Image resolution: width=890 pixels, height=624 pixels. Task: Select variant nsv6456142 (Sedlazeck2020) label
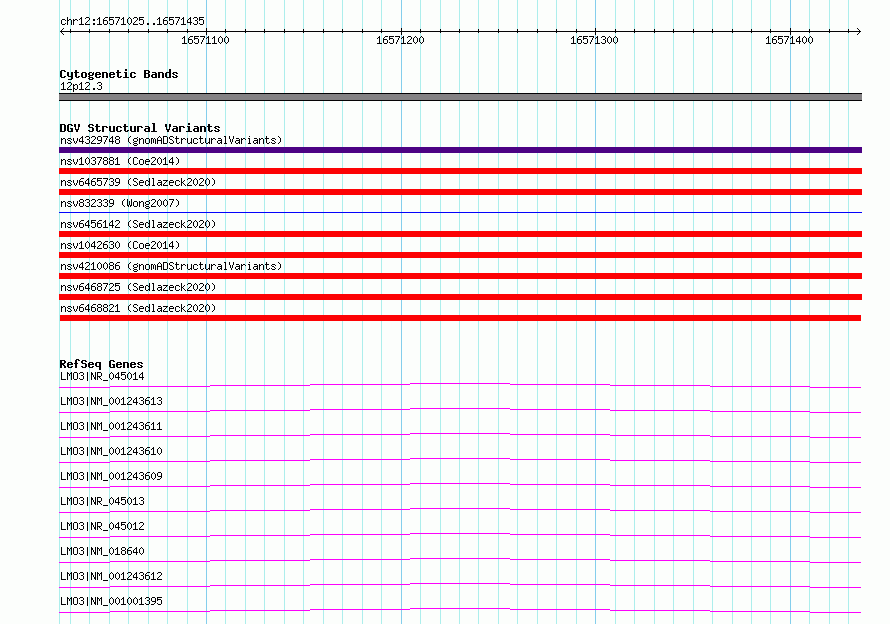[138, 224]
